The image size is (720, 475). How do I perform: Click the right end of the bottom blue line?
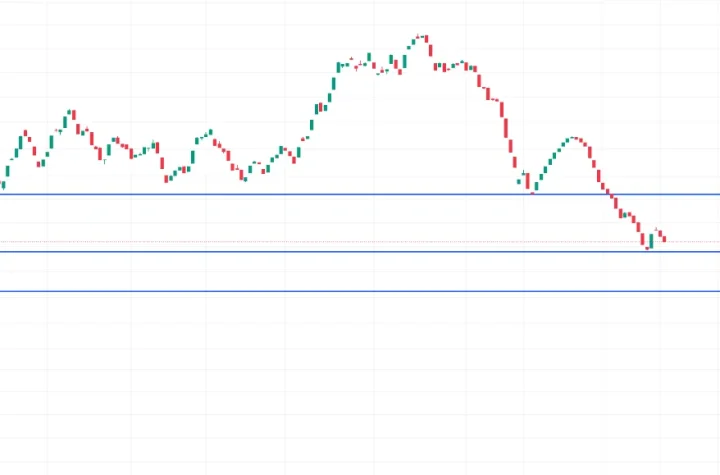tap(715, 291)
